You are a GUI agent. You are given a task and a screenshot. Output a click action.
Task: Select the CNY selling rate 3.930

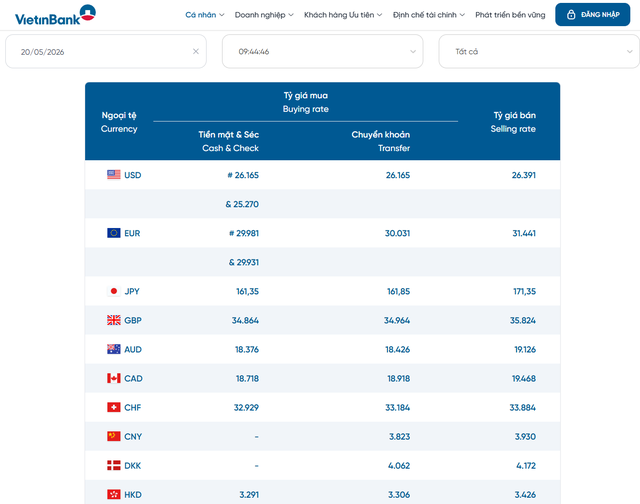pos(525,437)
